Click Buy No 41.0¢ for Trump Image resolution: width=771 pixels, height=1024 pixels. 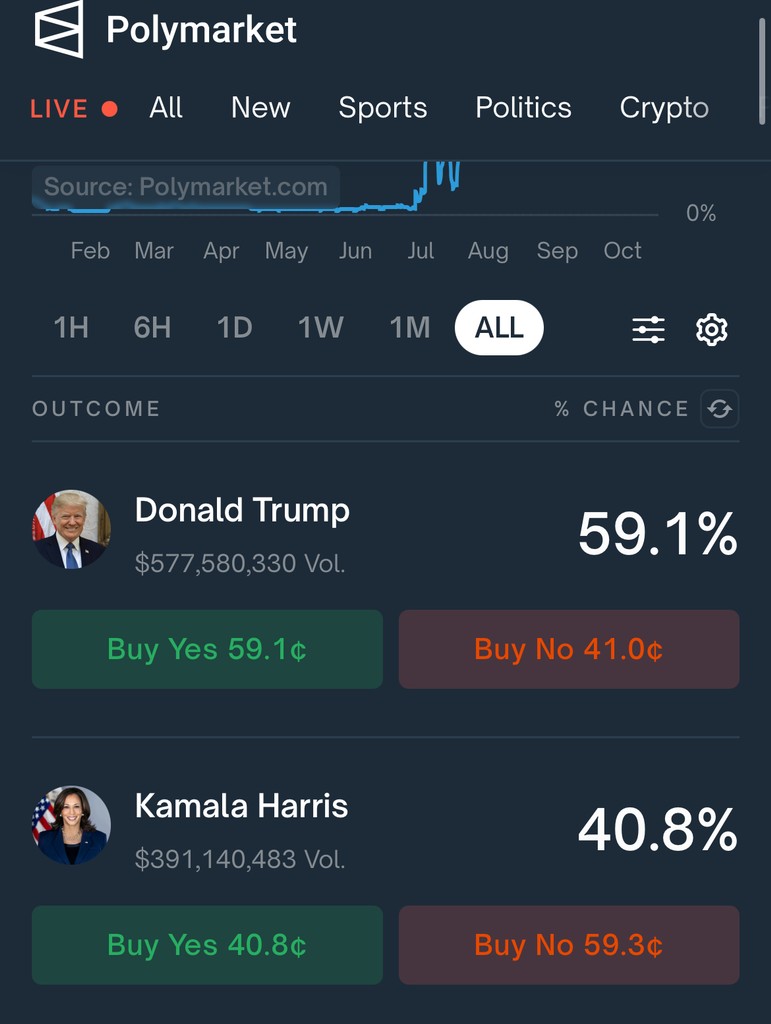tap(569, 649)
